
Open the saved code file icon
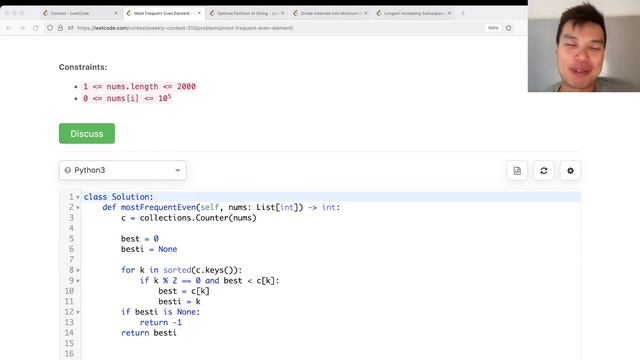pos(517,171)
